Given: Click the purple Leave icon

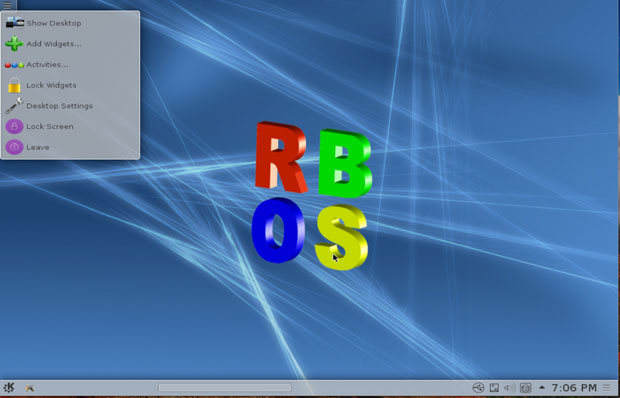Looking at the screenshot, I should [x=14, y=147].
